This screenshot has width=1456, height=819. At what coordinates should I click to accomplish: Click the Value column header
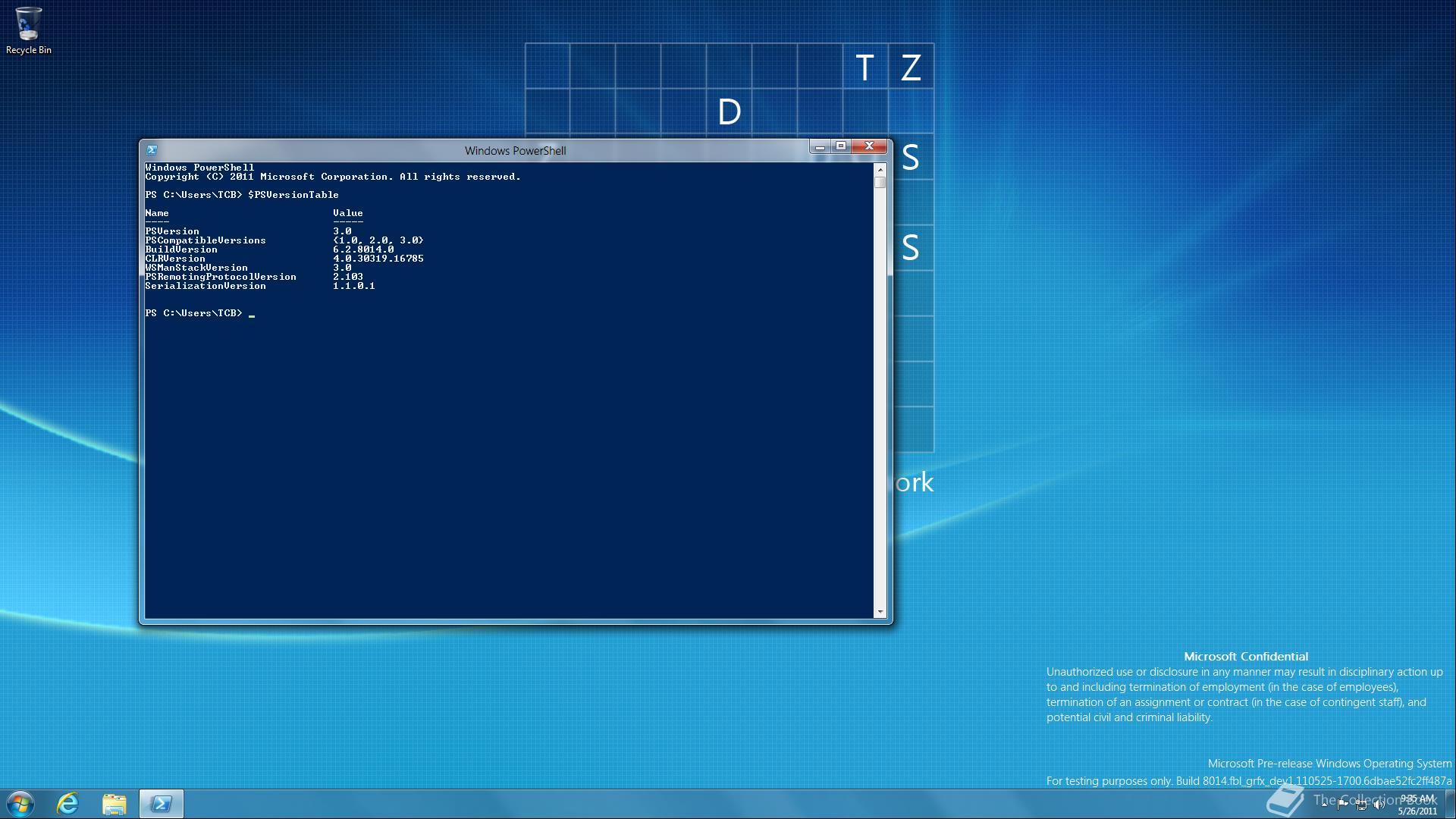pyautogui.click(x=348, y=213)
